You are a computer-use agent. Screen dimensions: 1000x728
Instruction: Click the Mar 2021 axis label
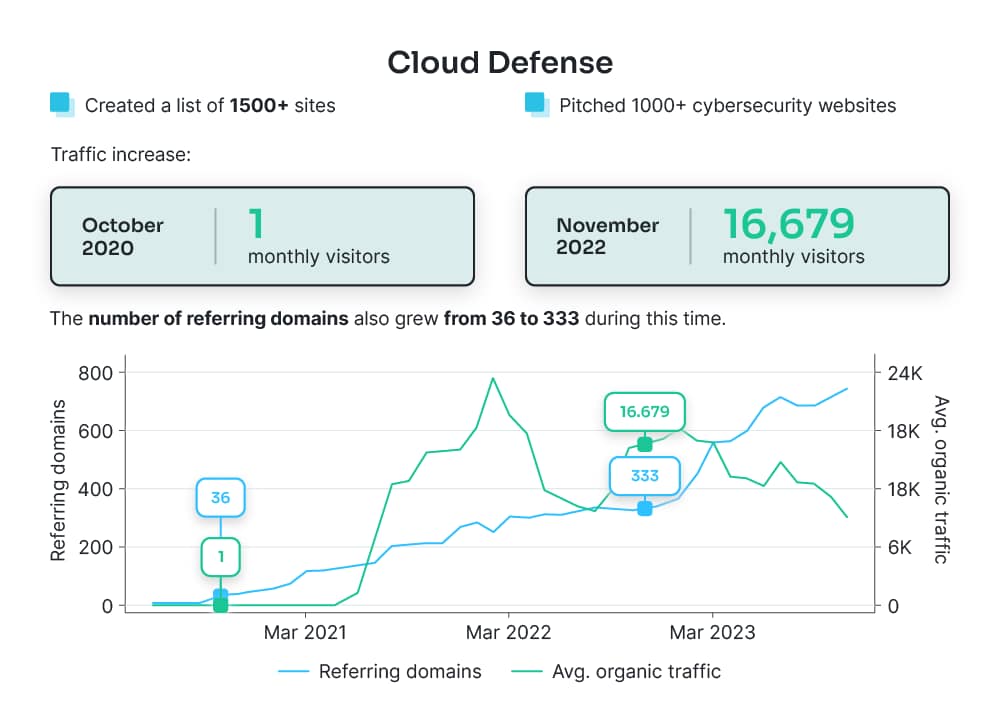[305, 632]
